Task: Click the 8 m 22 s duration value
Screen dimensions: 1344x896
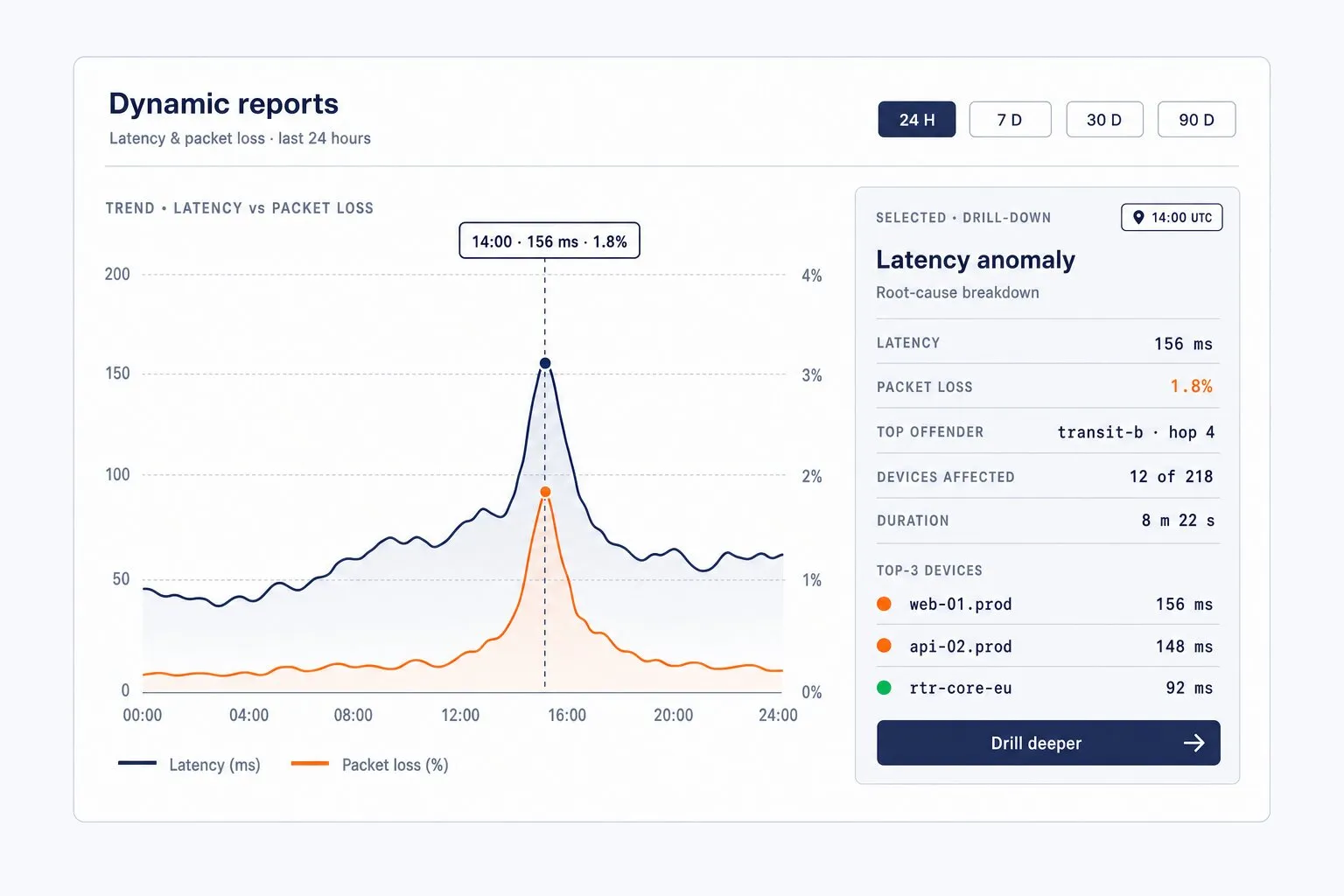Action: point(1178,521)
